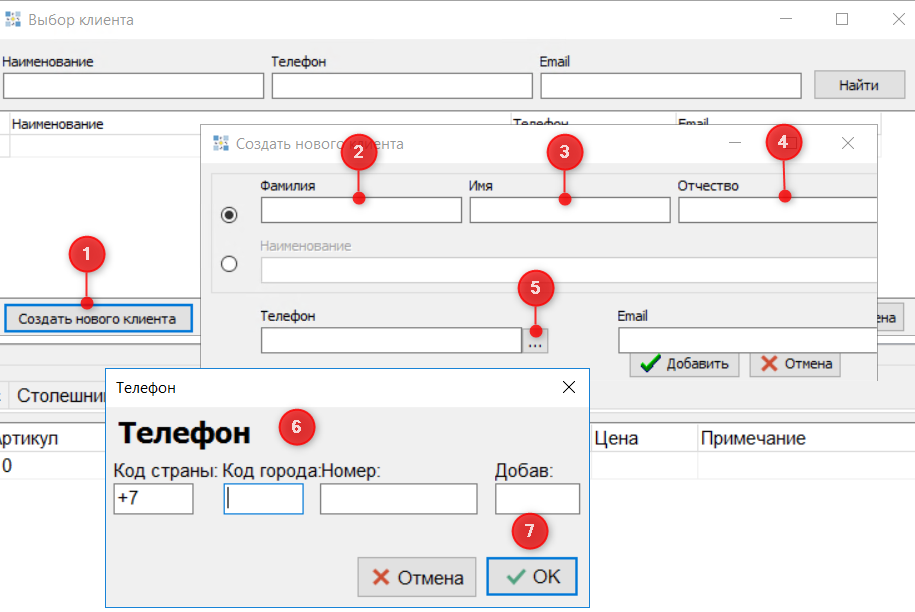This screenshot has height=612, width=915.
Task: Click the "Код страны" field with +7
Action: 153,499
